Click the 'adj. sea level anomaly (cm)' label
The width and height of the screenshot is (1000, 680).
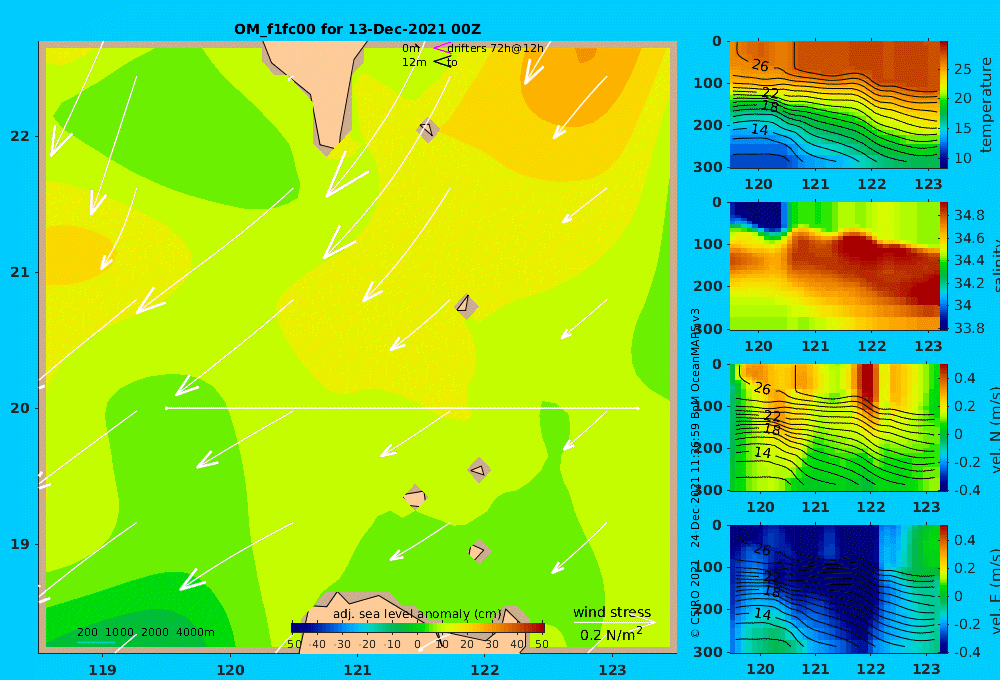417,614
